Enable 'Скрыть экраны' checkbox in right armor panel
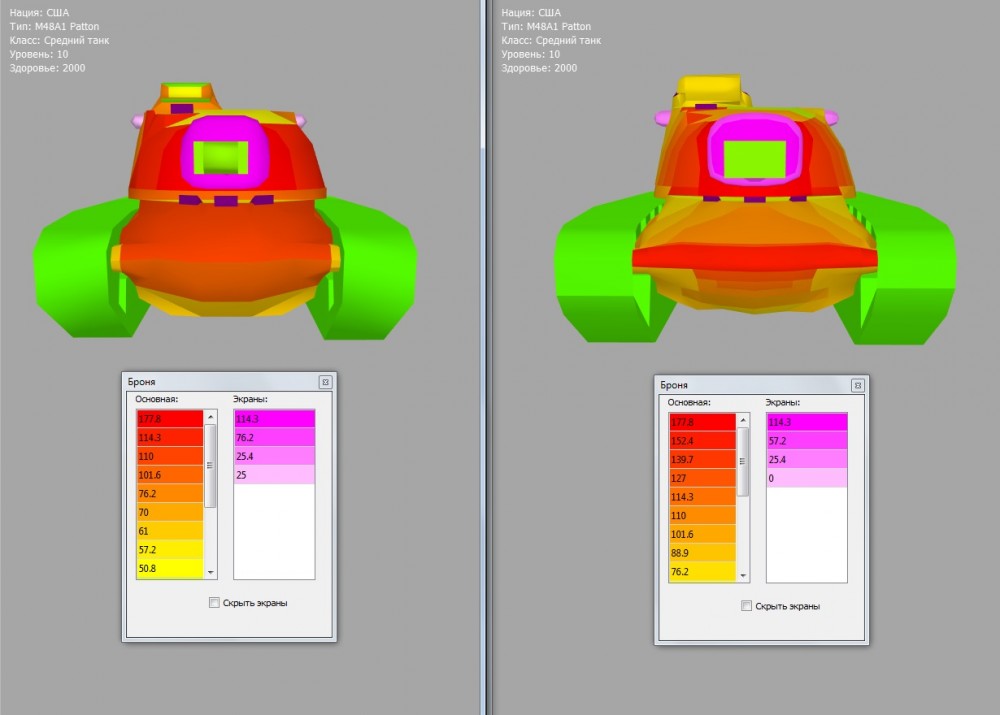The width and height of the screenshot is (1000, 715). click(746, 606)
